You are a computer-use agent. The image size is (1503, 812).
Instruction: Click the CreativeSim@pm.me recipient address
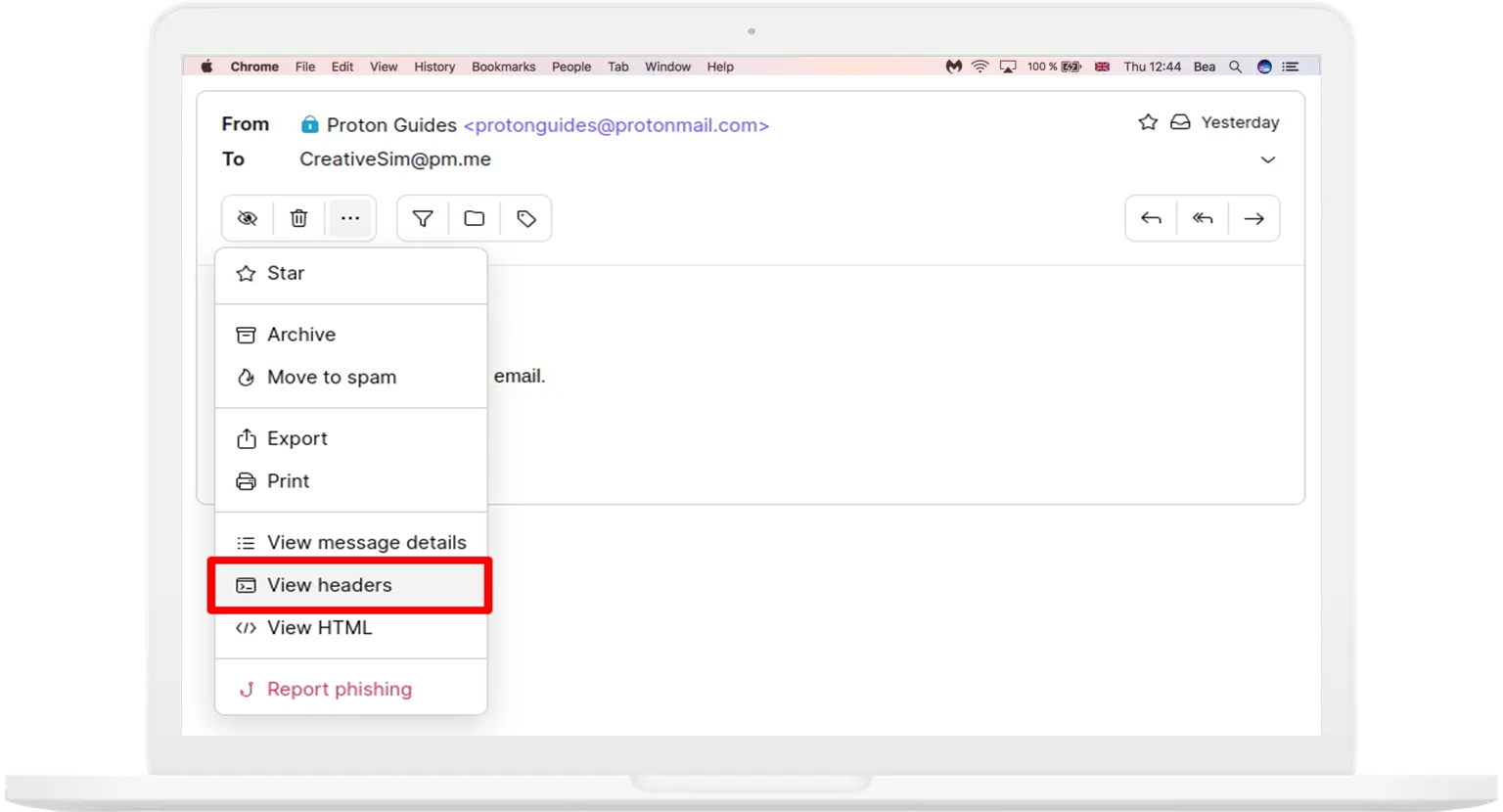click(x=395, y=159)
